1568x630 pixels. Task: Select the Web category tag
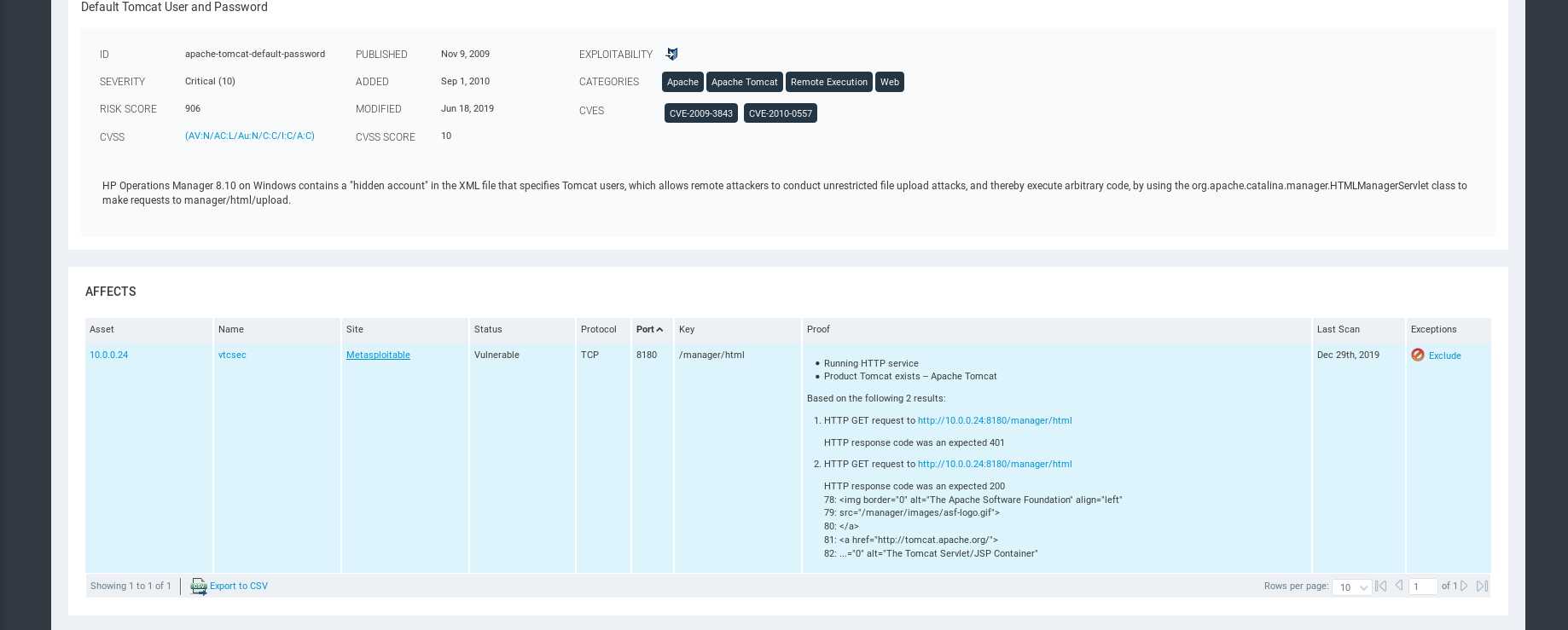pyautogui.click(x=890, y=82)
